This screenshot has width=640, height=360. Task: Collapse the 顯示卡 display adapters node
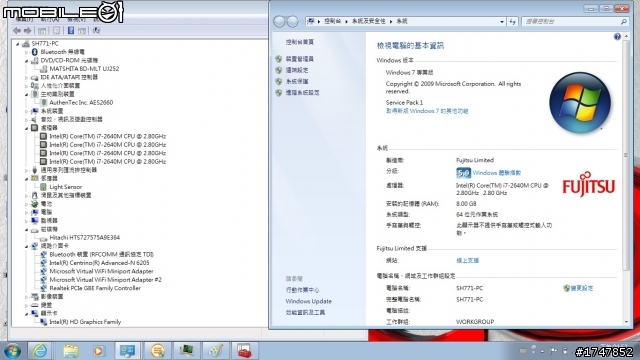[27, 313]
